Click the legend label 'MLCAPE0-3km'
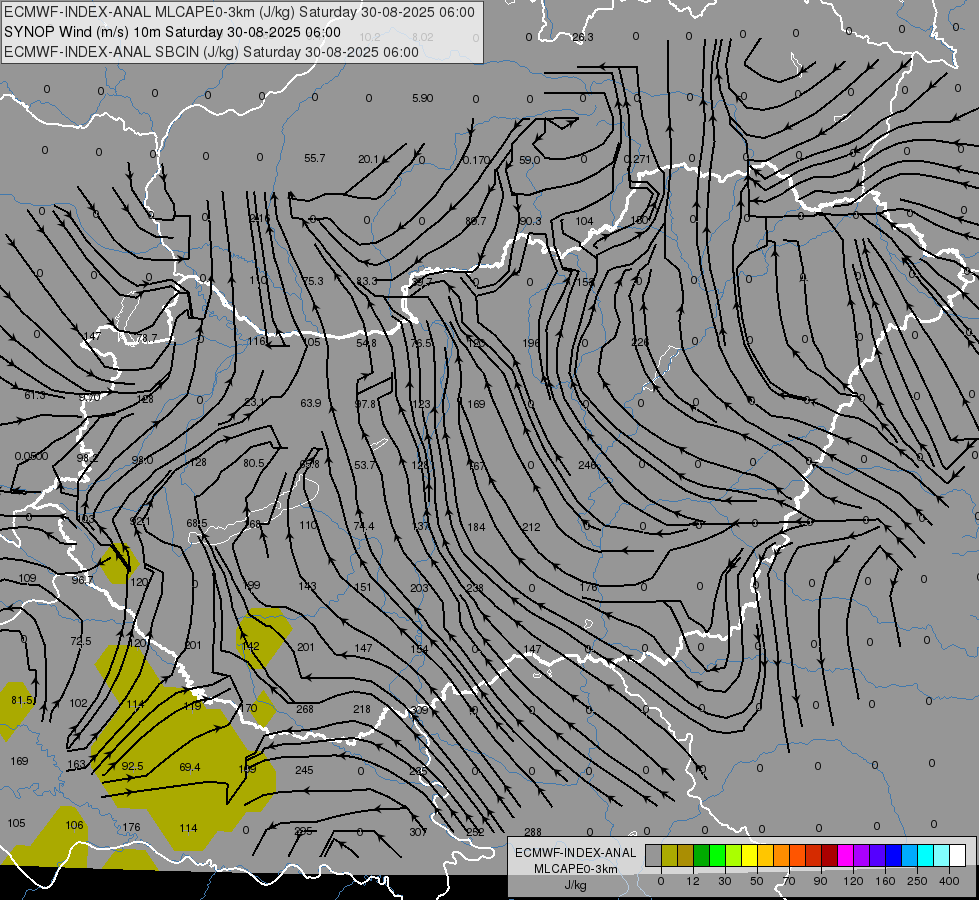Screen dimensions: 979x900 tap(575, 869)
